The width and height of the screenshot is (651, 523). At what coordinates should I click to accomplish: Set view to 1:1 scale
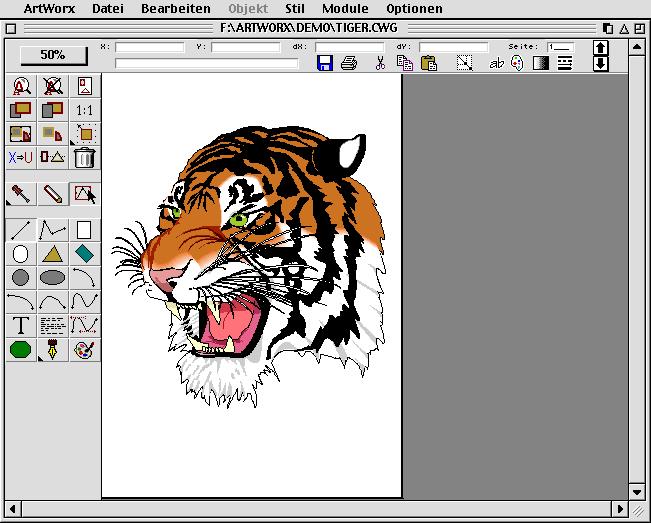pyautogui.click(x=85, y=110)
